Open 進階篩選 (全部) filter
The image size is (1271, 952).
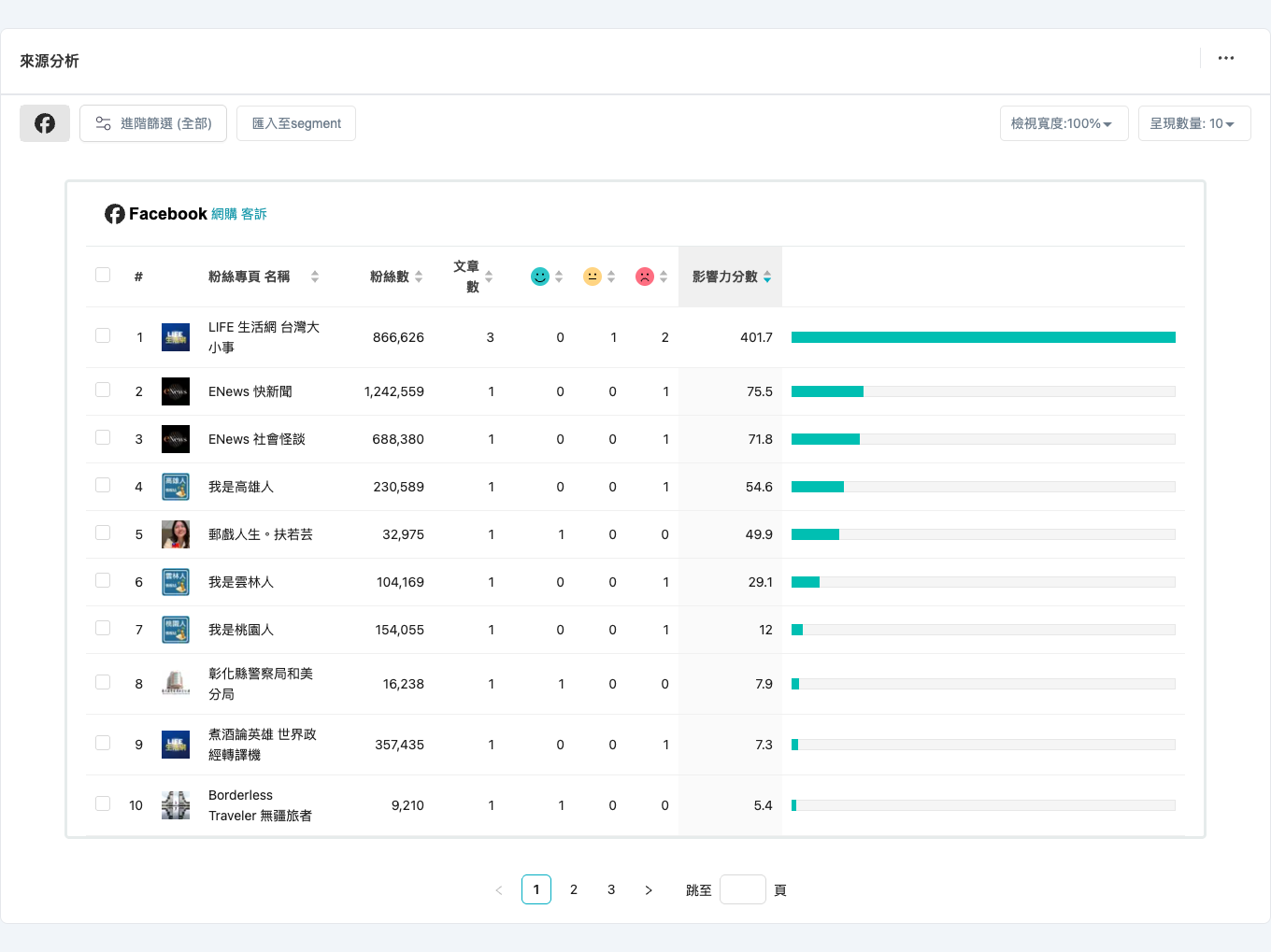click(x=153, y=123)
